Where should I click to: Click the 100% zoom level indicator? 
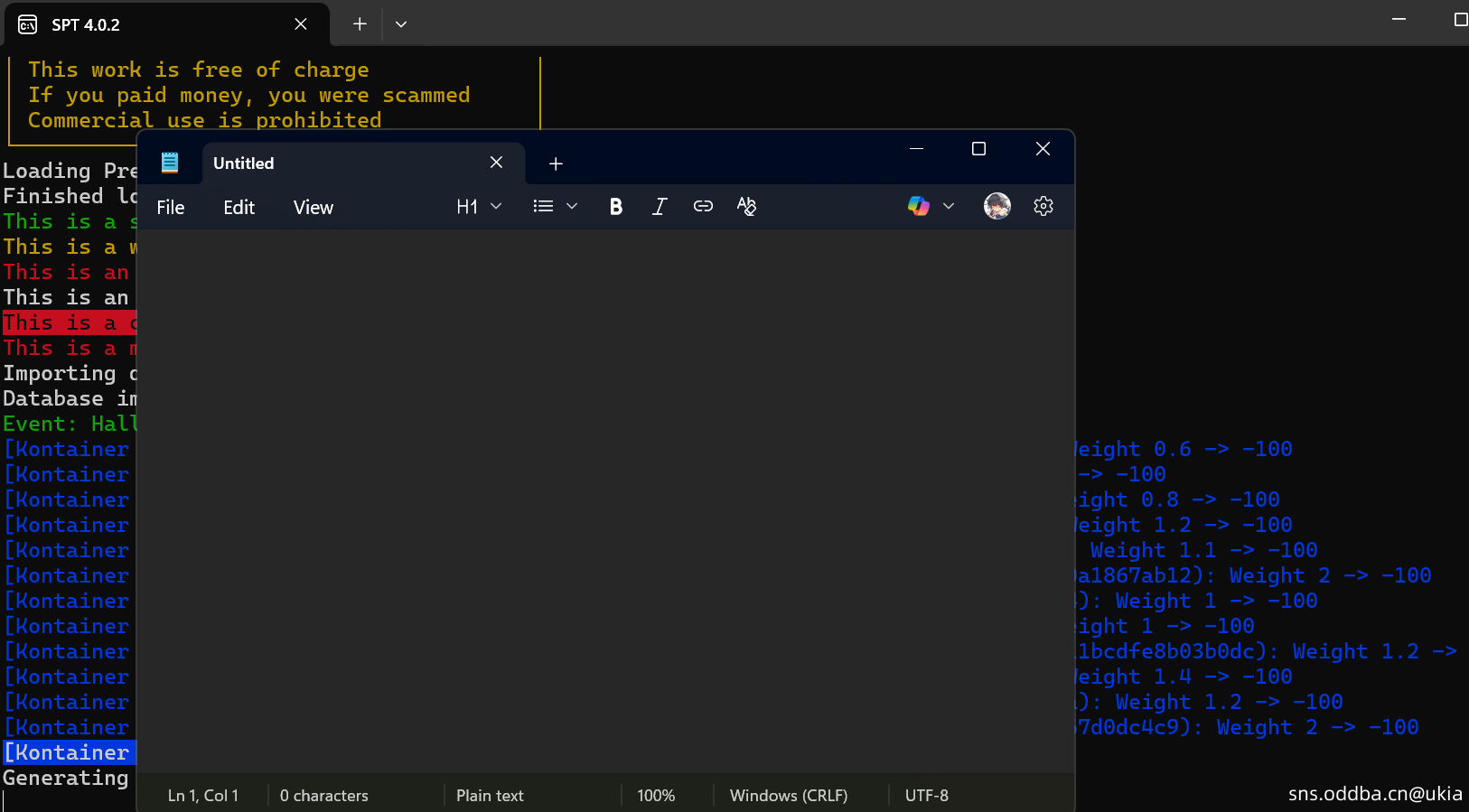tap(656, 796)
